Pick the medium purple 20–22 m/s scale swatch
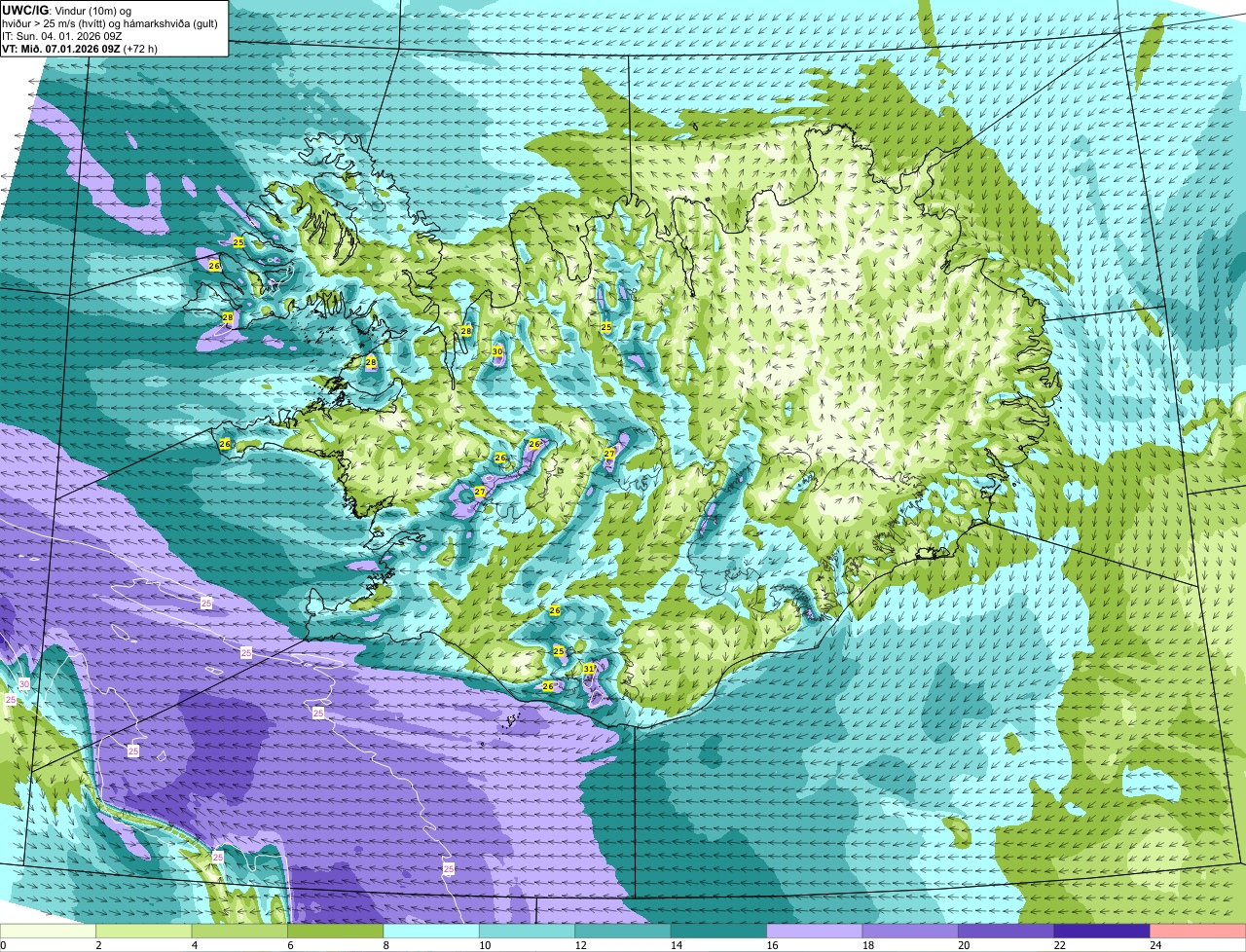Image resolution: width=1246 pixels, height=952 pixels. click(x=1007, y=931)
